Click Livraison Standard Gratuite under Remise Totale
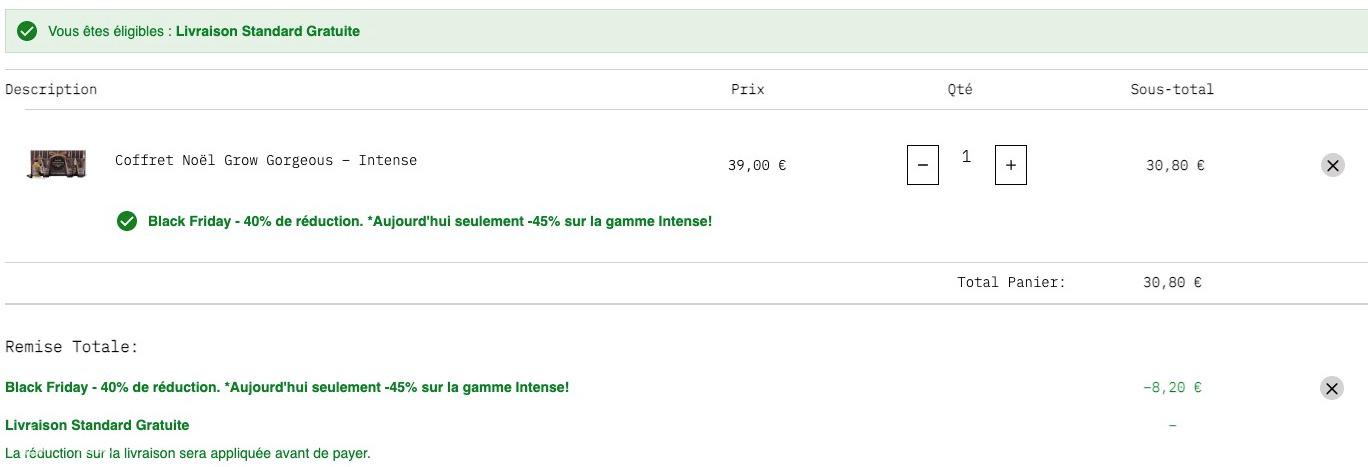 point(97,425)
